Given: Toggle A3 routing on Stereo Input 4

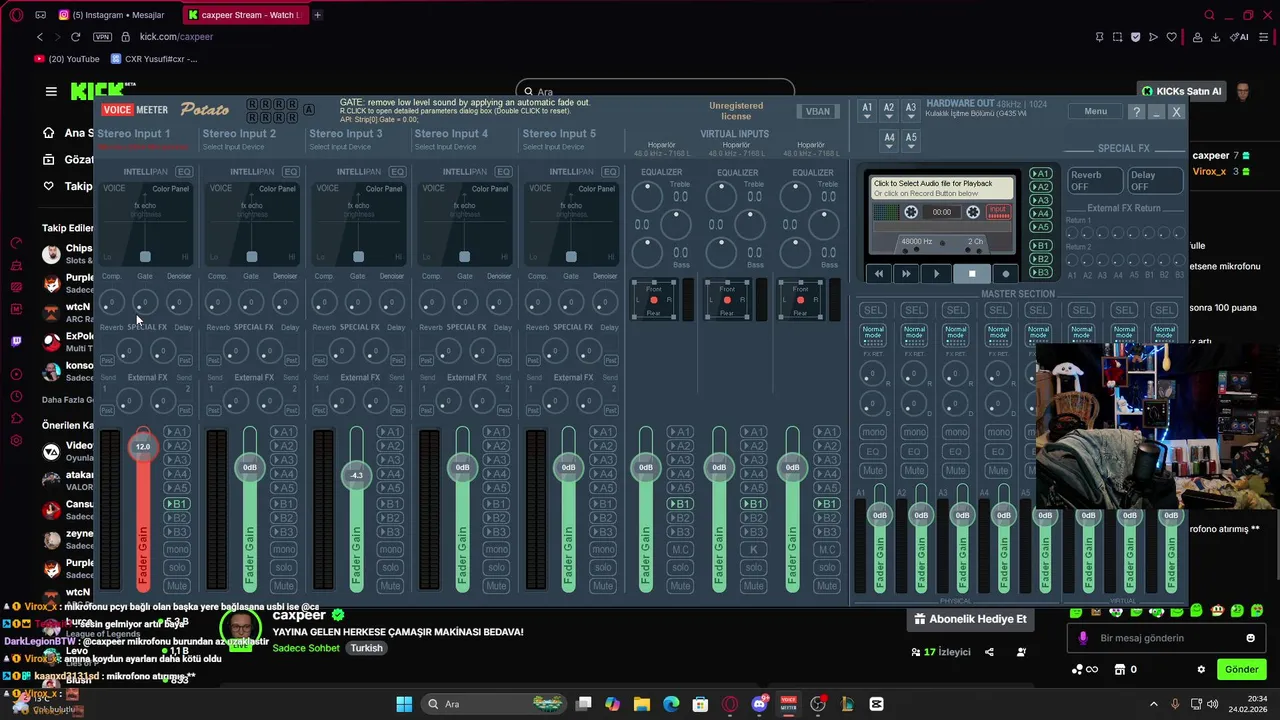Looking at the screenshot, I should pos(497,460).
